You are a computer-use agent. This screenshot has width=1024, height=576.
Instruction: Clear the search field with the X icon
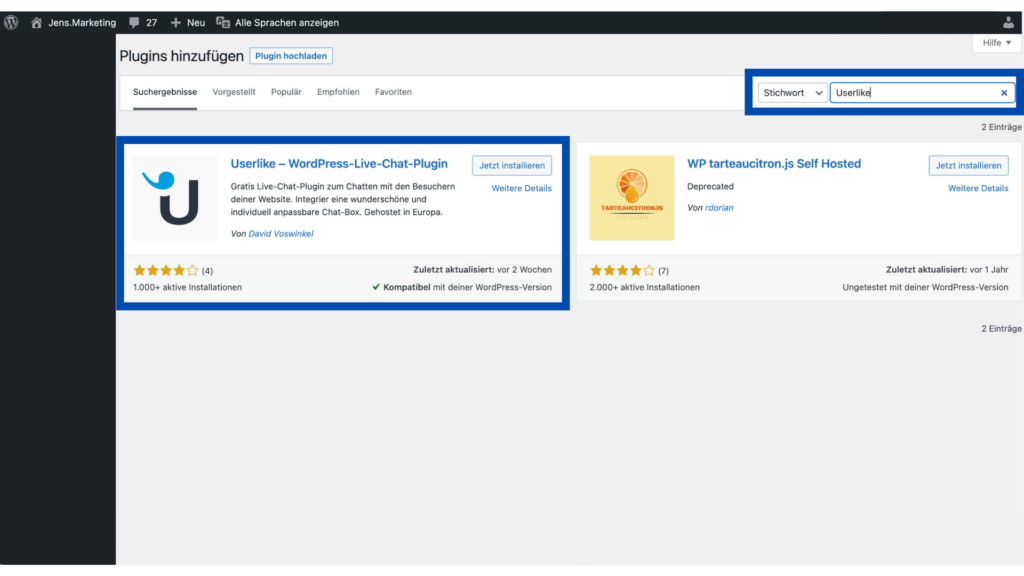point(1004,93)
